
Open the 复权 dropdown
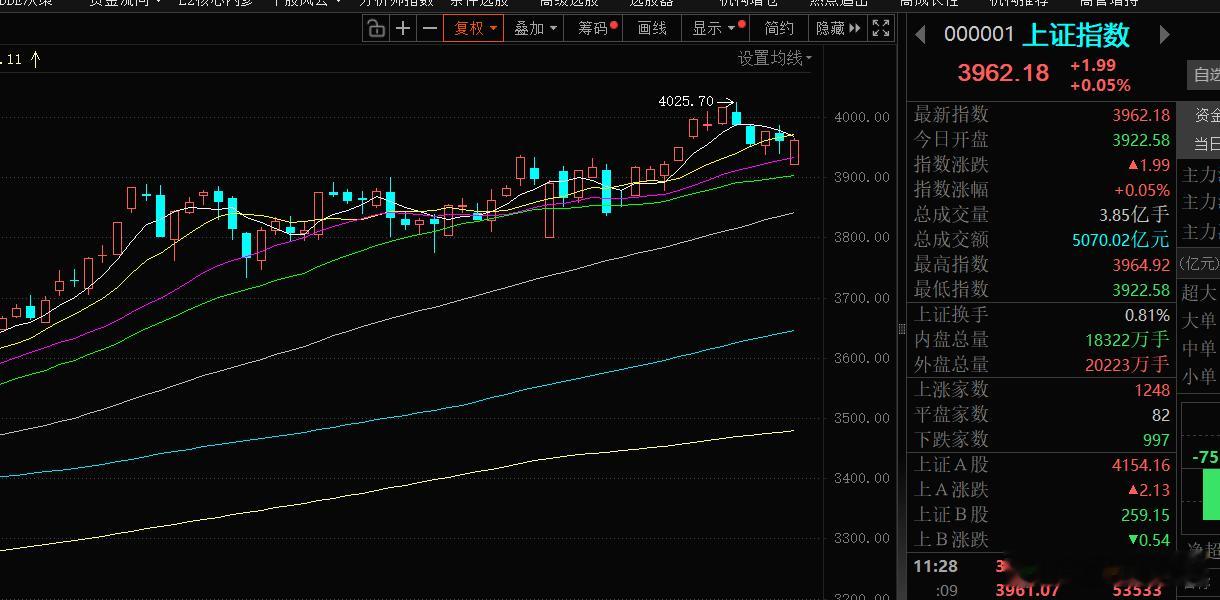click(475, 28)
